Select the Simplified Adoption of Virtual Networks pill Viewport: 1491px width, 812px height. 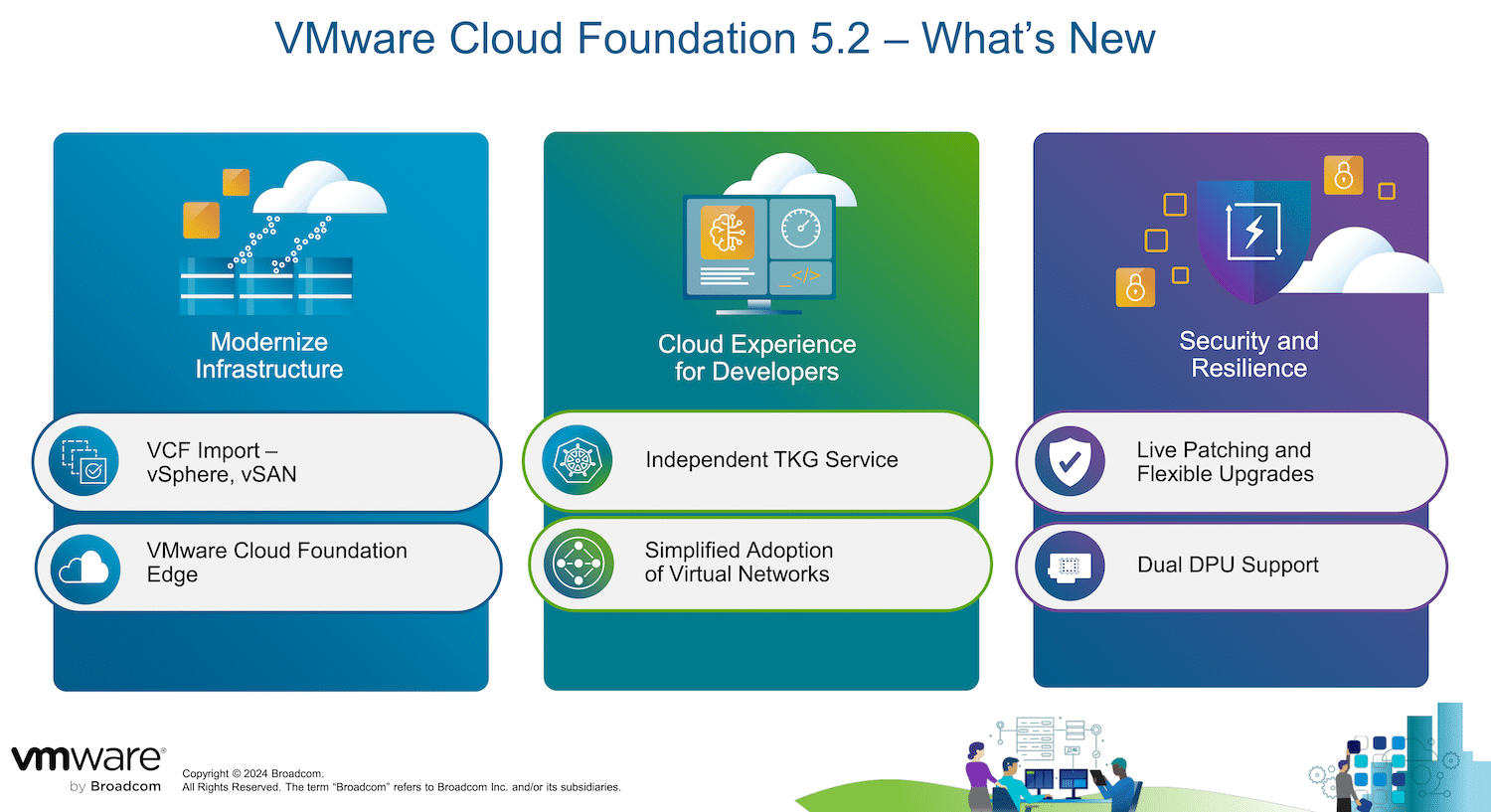click(760, 564)
